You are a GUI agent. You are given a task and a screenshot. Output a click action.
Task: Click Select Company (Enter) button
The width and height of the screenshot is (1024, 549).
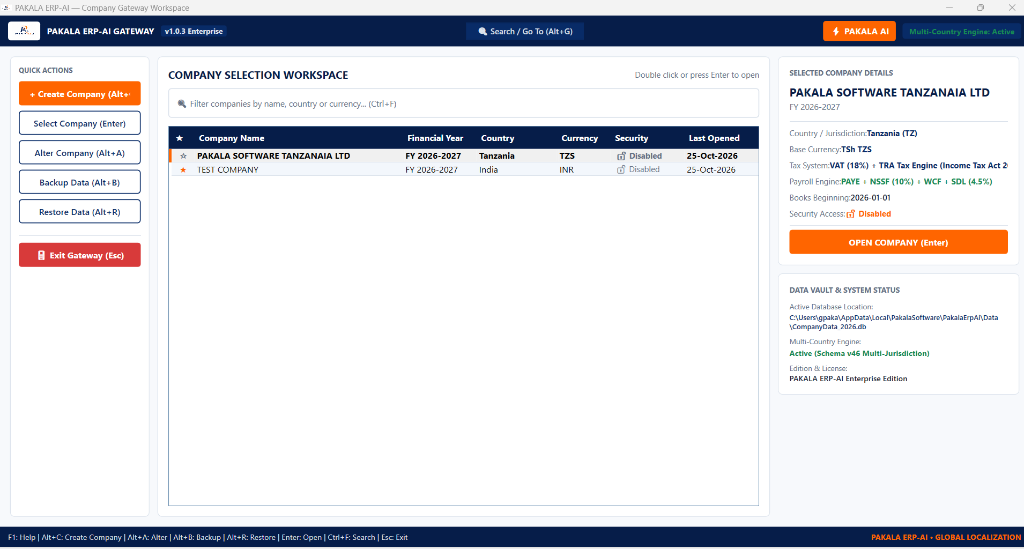pos(80,123)
